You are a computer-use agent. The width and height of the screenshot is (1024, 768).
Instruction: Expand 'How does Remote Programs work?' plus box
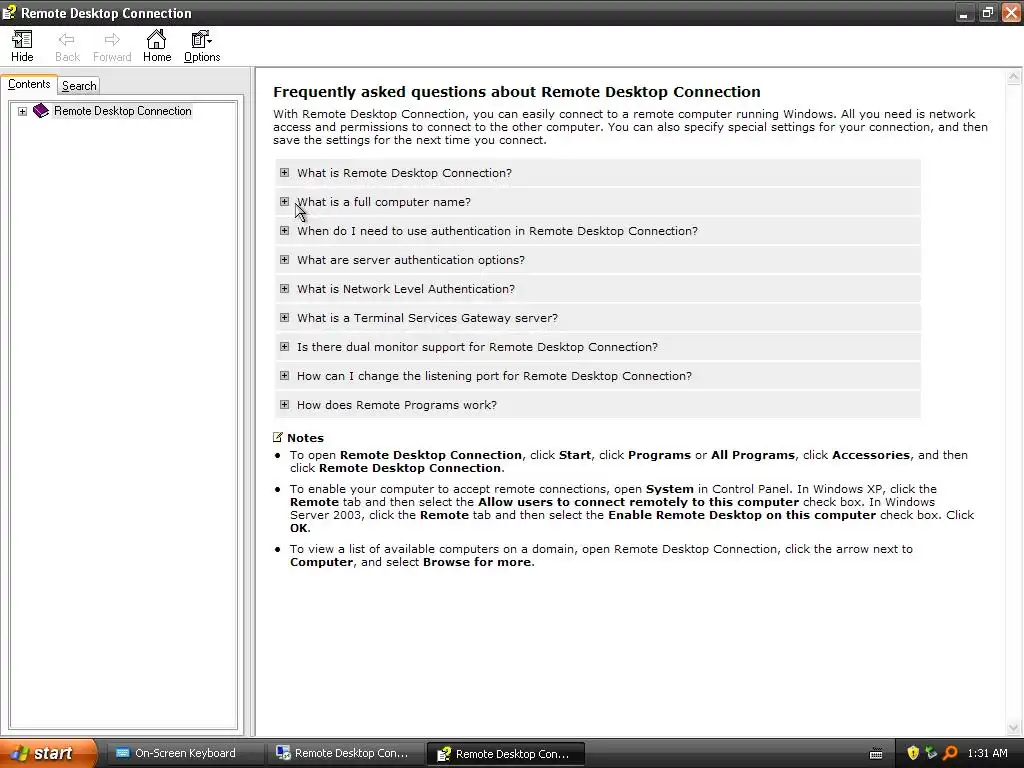284,404
